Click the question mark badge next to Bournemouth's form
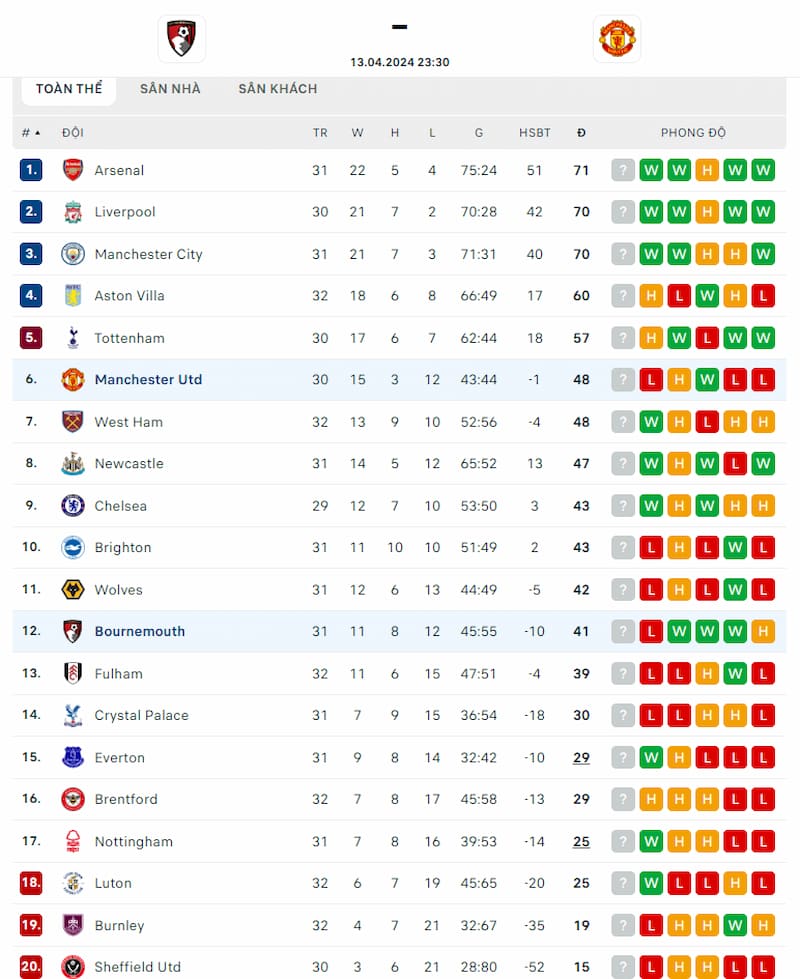 (623, 631)
